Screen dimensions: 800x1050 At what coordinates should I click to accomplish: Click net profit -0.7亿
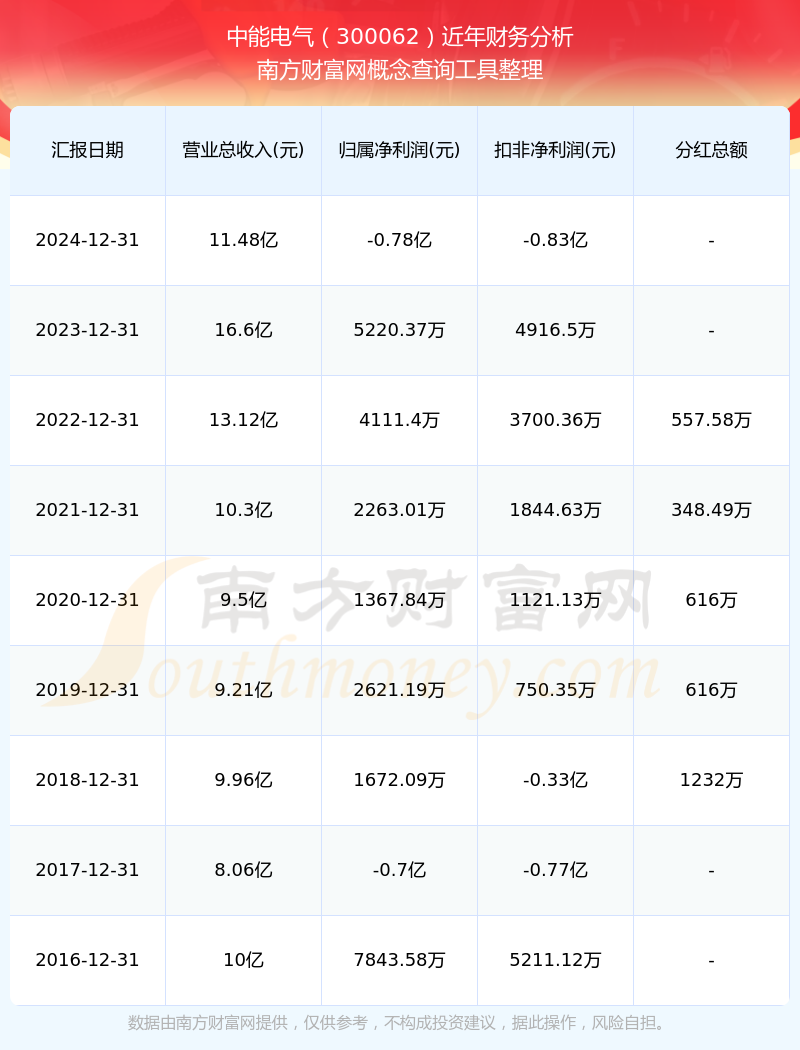point(400,870)
